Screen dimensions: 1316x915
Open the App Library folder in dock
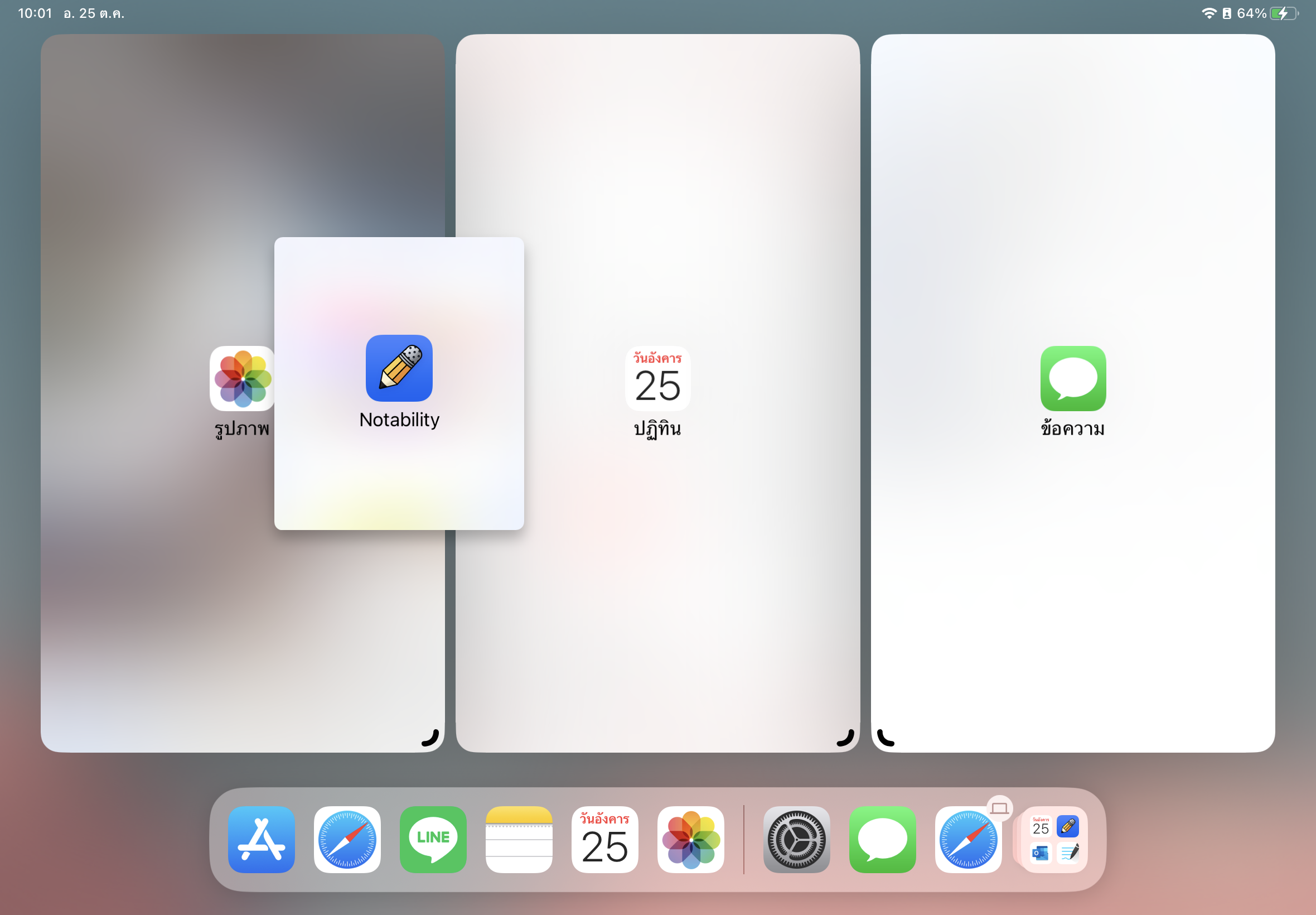click(x=1054, y=839)
